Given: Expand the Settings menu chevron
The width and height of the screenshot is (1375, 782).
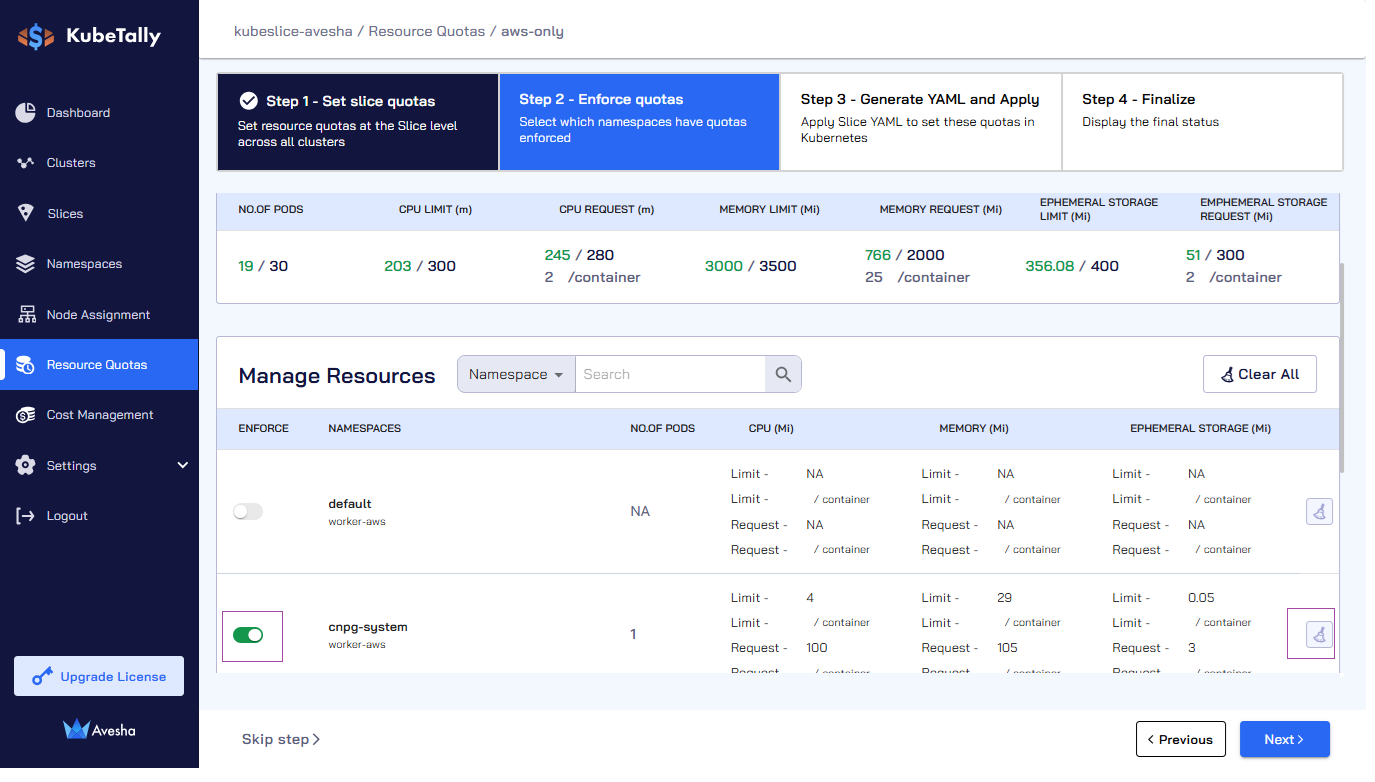Looking at the screenshot, I should click(x=183, y=465).
